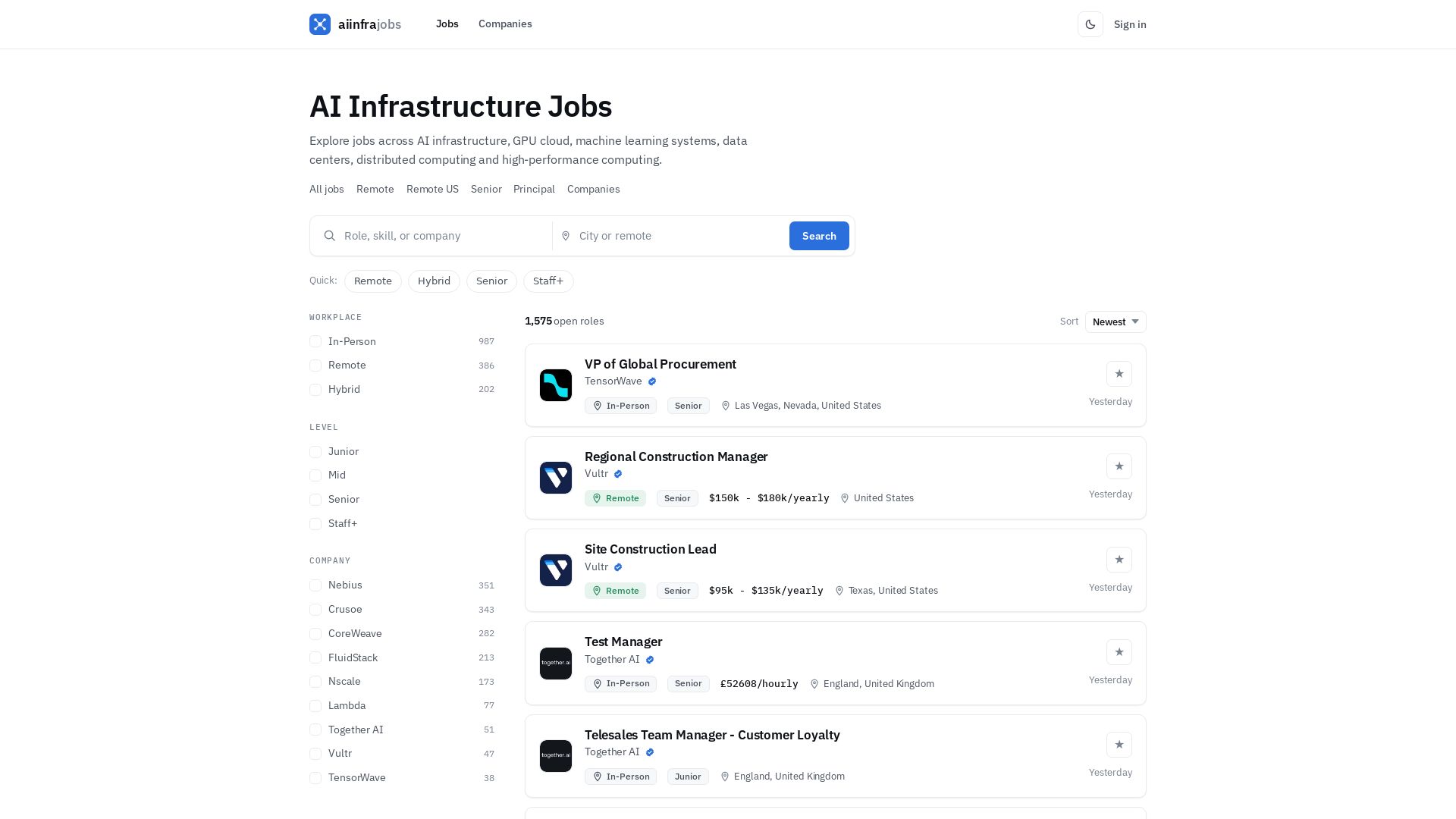Screen dimensions: 1456x819
Task: Open Telesales Team Manager - Customer Loyalty title
Action: pos(712,735)
